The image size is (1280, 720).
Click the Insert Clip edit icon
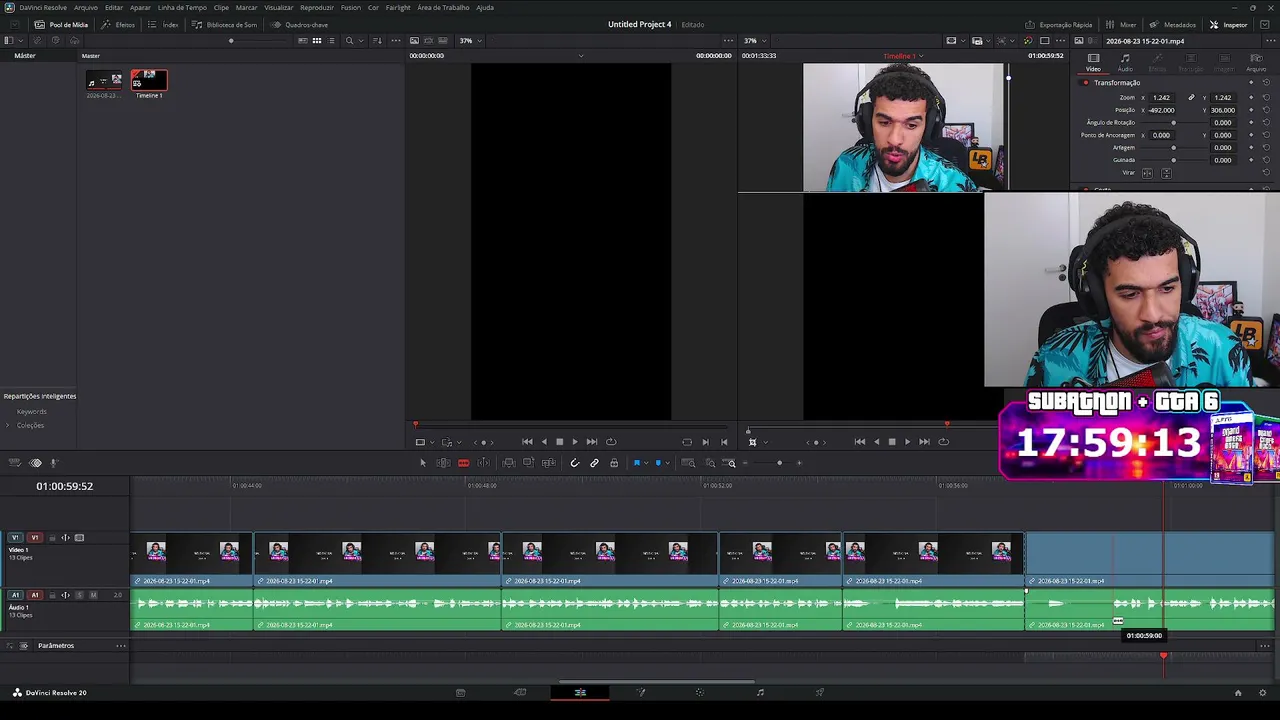tap(509, 463)
